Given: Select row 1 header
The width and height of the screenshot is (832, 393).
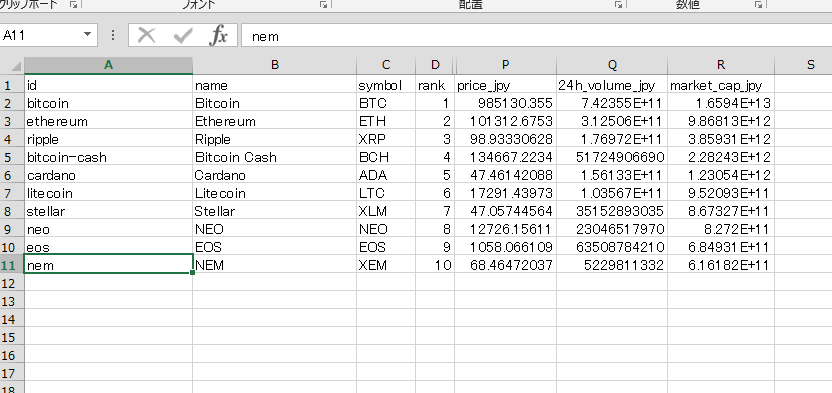Looking at the screenshot, I should pyautogui.click(x=12, y=85).
